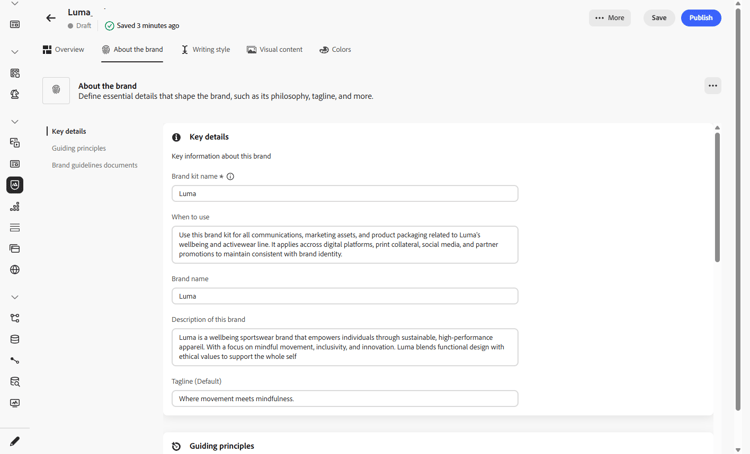
Task: Open the Writing style tab
Action: point(205,49)
